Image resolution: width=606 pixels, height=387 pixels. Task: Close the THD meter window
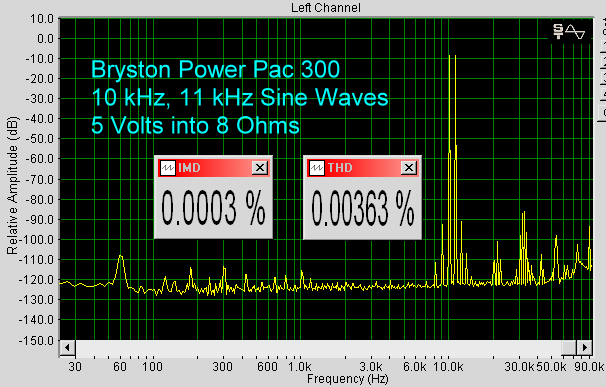409,168
